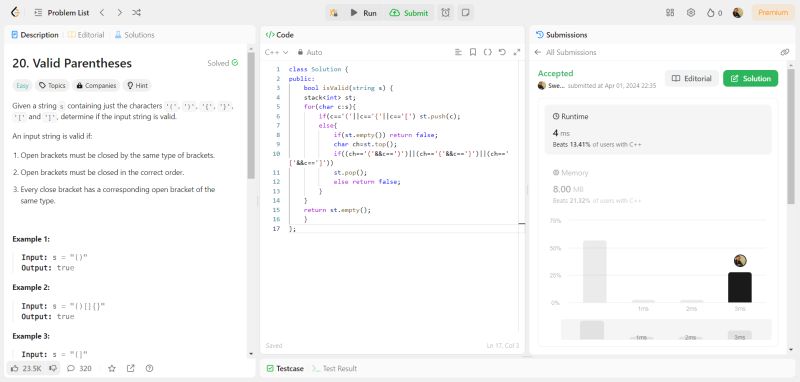Open the user profile avatar
800x382 pixels.
pos(738,13)
